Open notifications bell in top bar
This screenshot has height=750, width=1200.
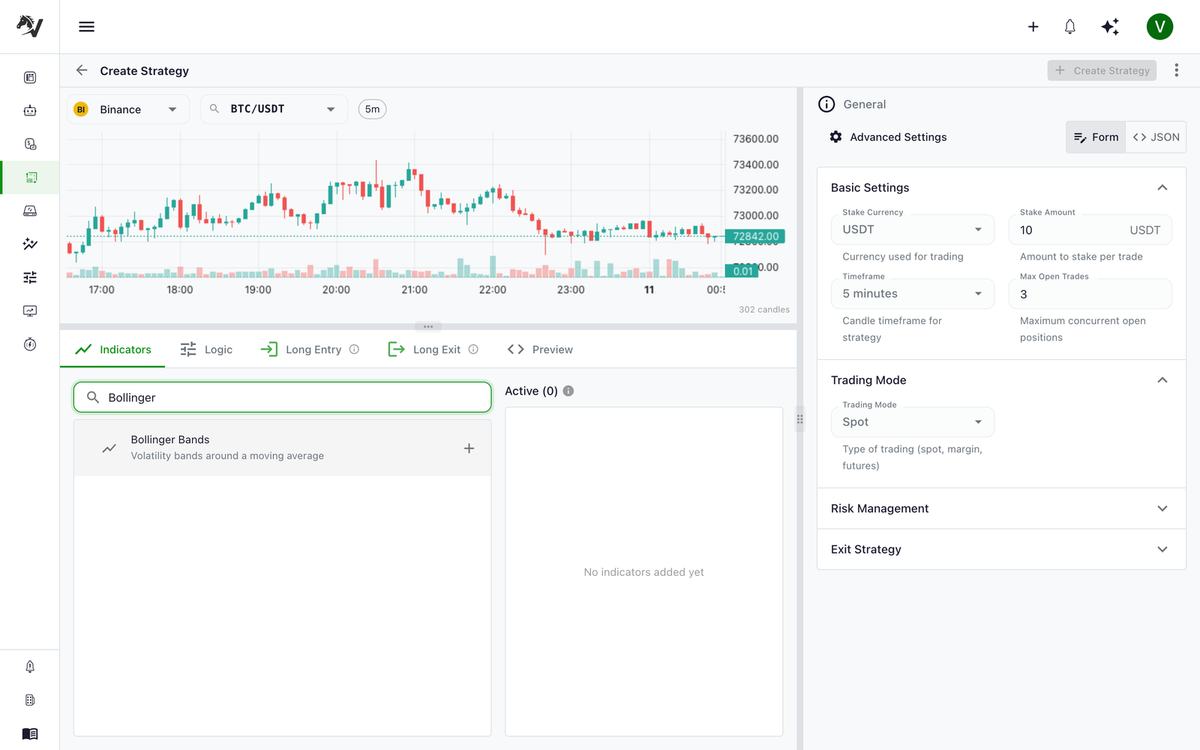(x=1070, y=27)
